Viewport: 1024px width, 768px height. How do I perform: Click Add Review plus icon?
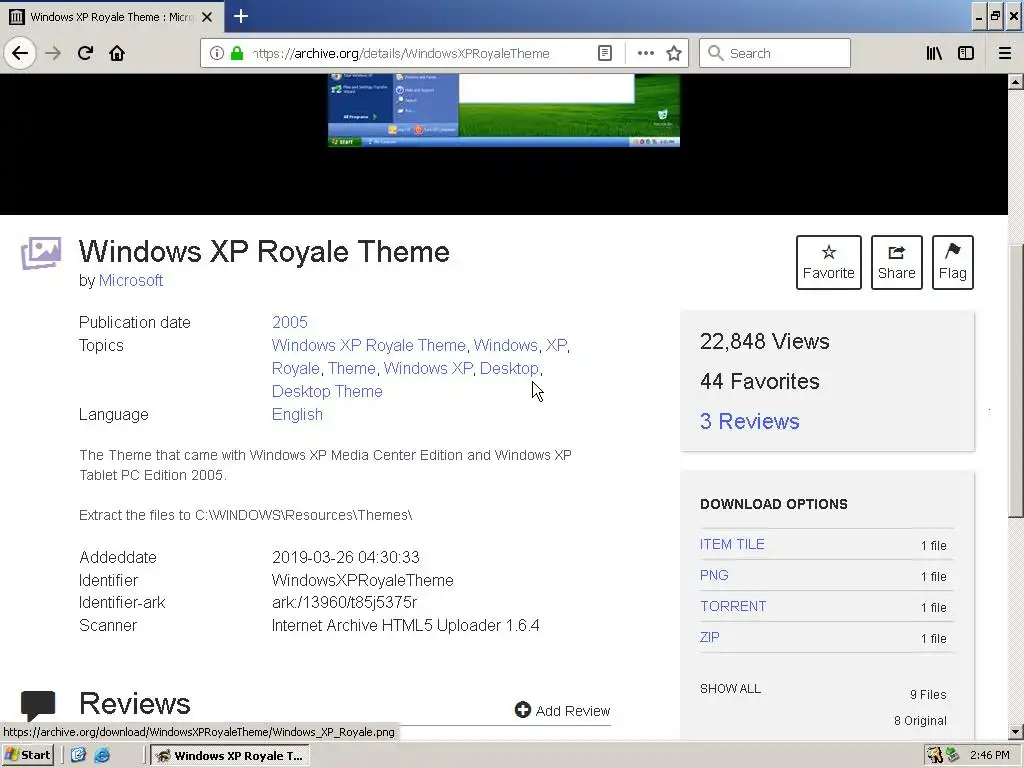522,710
